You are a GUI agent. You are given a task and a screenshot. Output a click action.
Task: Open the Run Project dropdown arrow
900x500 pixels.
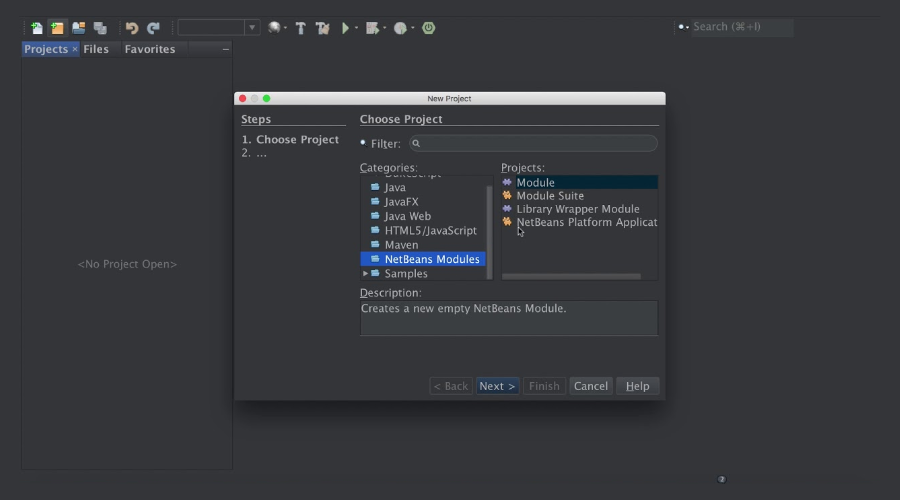click(356, 28)
